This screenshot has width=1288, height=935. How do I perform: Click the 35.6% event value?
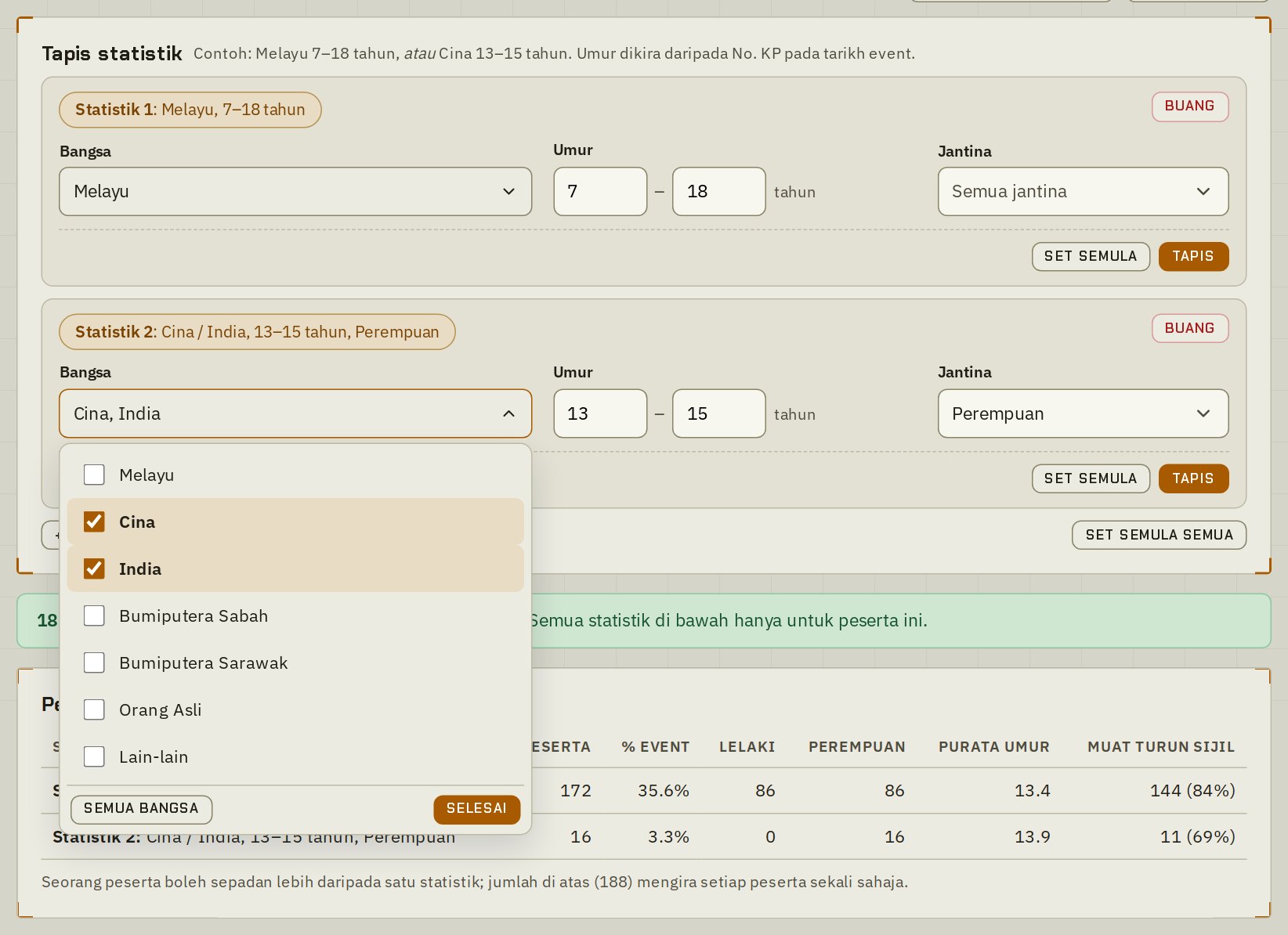click(x=663, y=791)
